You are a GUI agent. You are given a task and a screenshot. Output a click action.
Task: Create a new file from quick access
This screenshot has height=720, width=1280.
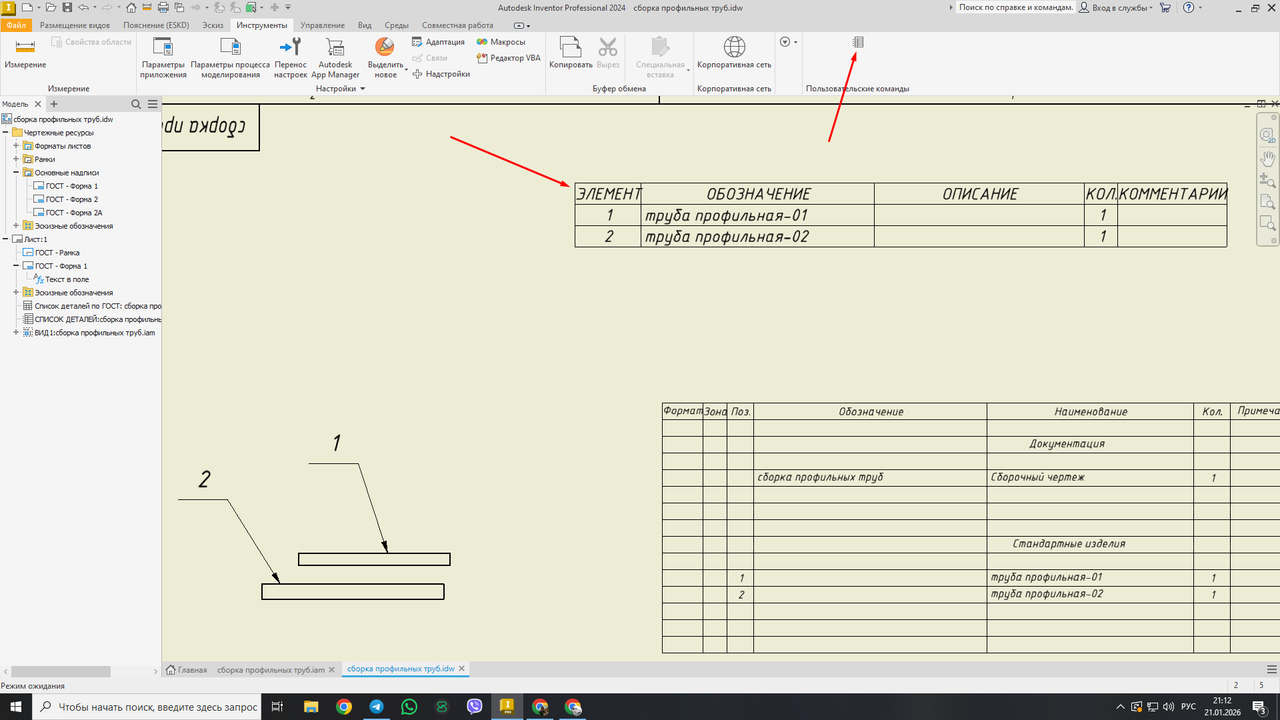pyautogui.click(x=27, y=7)
